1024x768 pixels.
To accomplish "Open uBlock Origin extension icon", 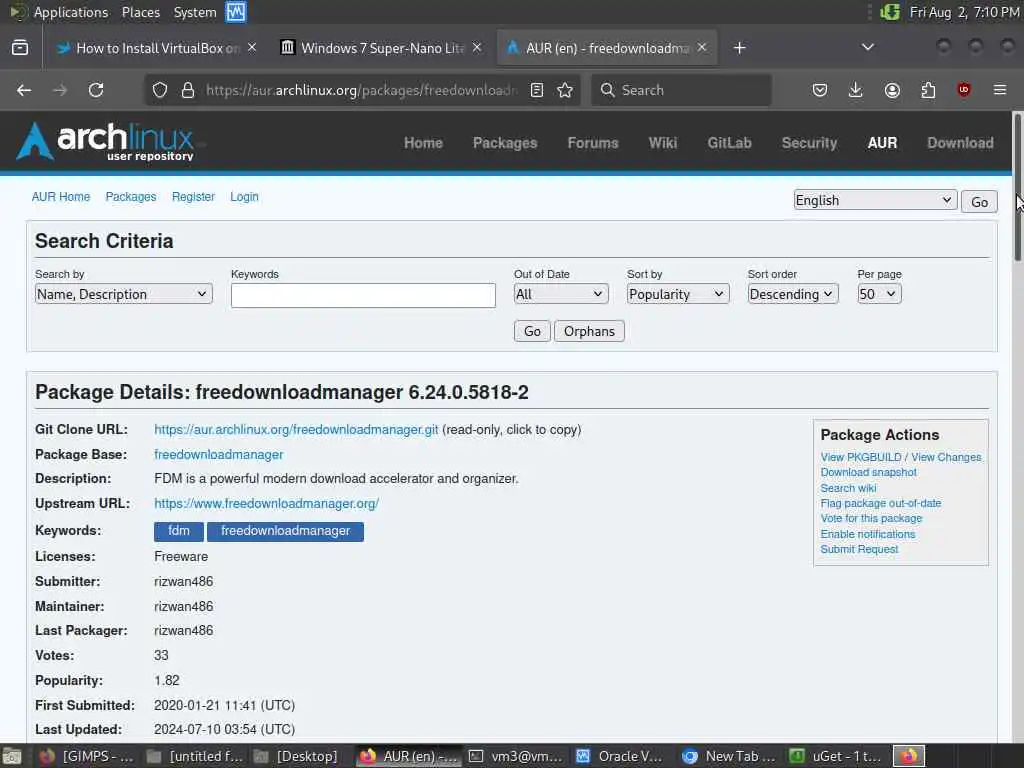I will pos(963,89).
